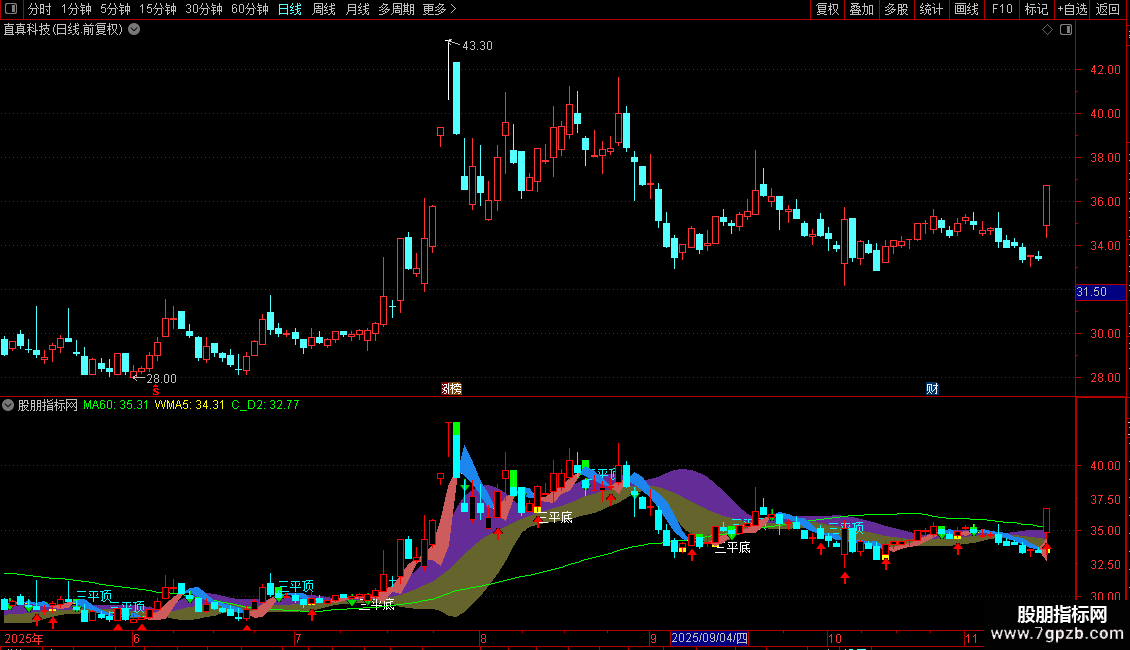Click the 2025/09/04/四 date marker
This screenshot has width=1130, height=650.
(x=709, y=638)
